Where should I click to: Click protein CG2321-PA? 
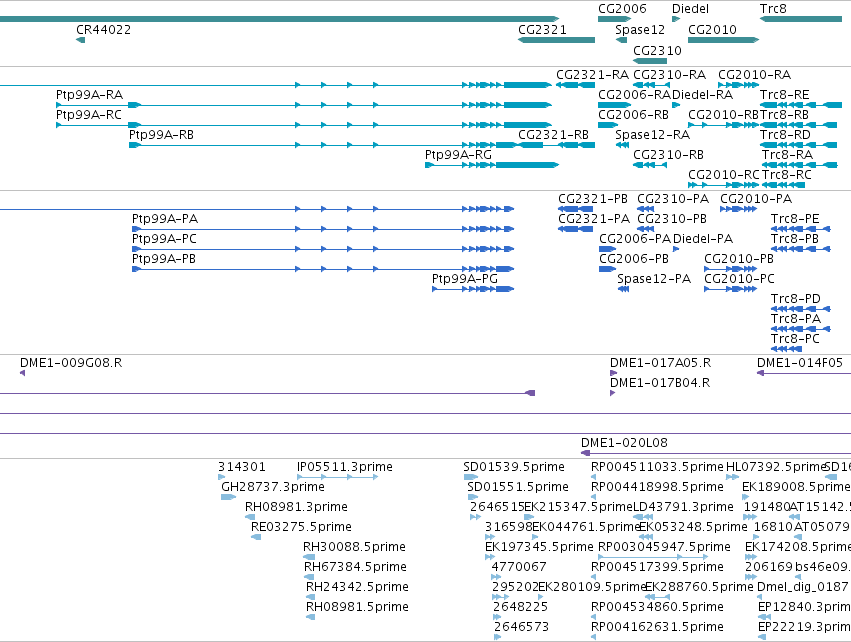coord(594,219)
